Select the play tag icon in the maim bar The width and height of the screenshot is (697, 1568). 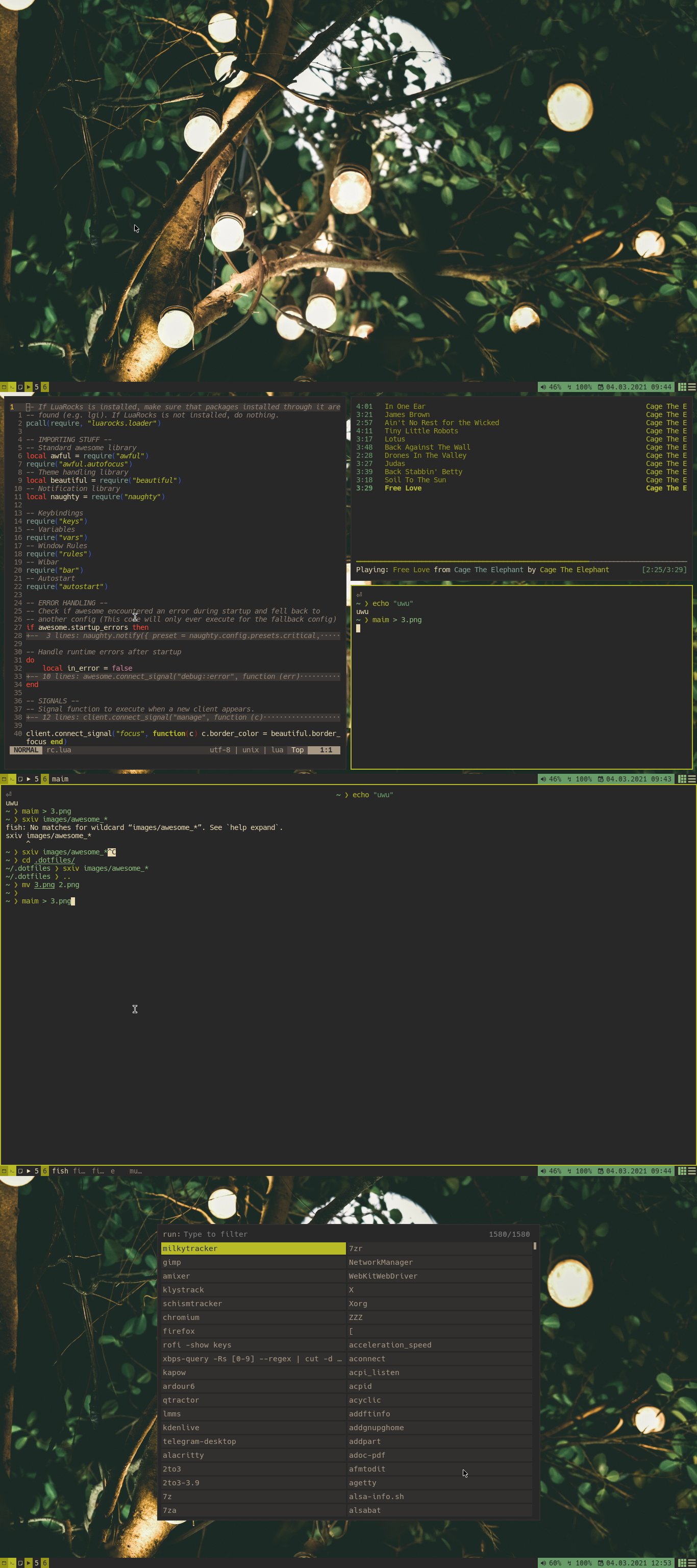29,779
